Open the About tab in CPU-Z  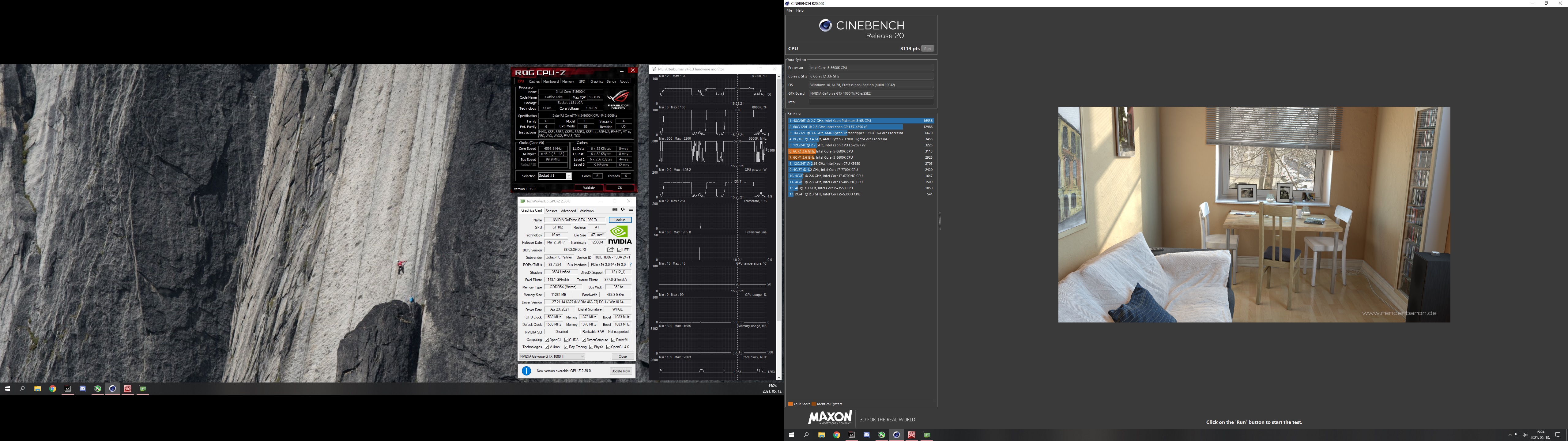[624, 82]
